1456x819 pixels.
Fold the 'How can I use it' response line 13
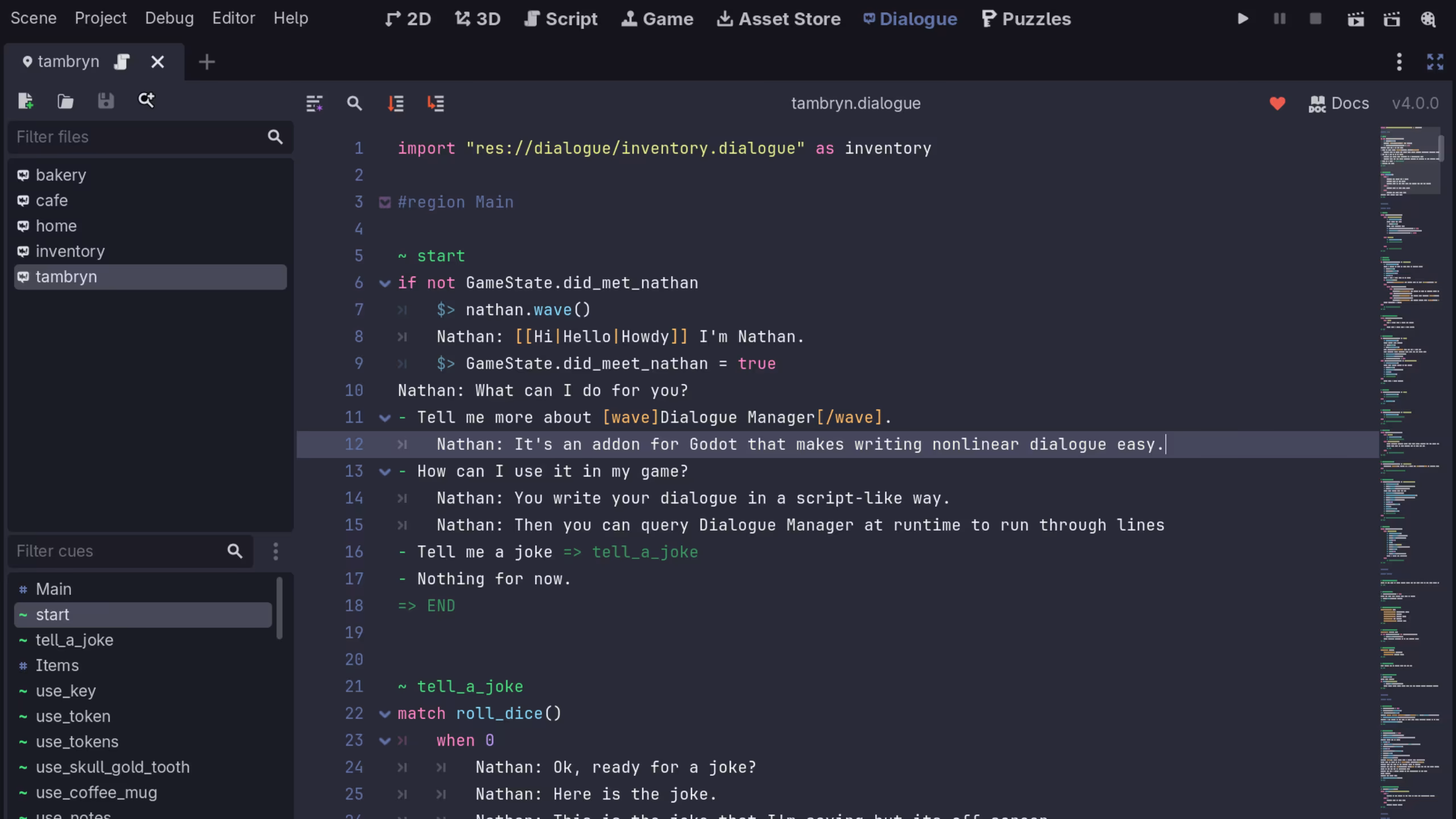[x=385, y=472]
